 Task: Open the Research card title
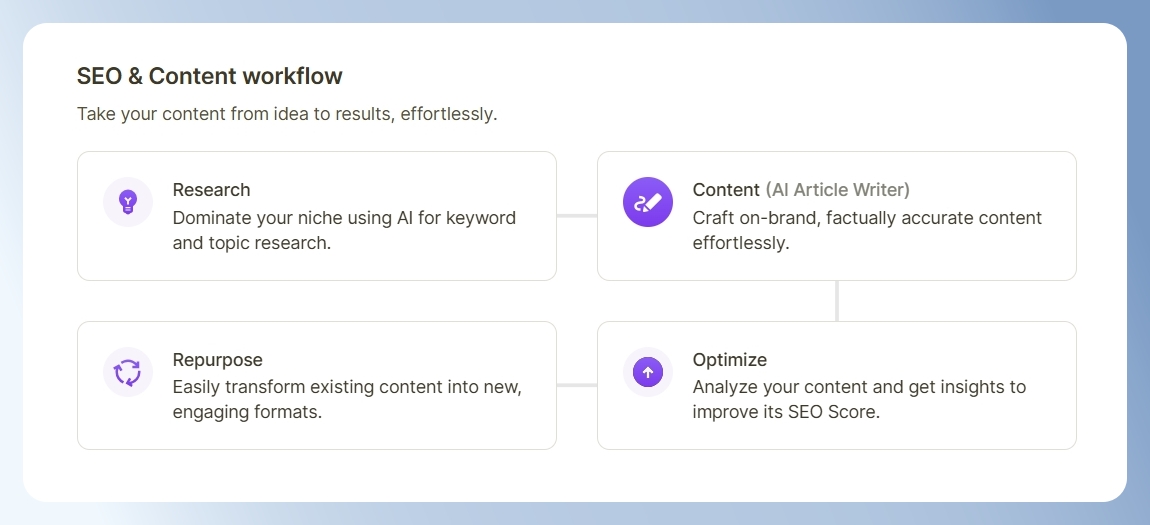click(x=211, y=190)
